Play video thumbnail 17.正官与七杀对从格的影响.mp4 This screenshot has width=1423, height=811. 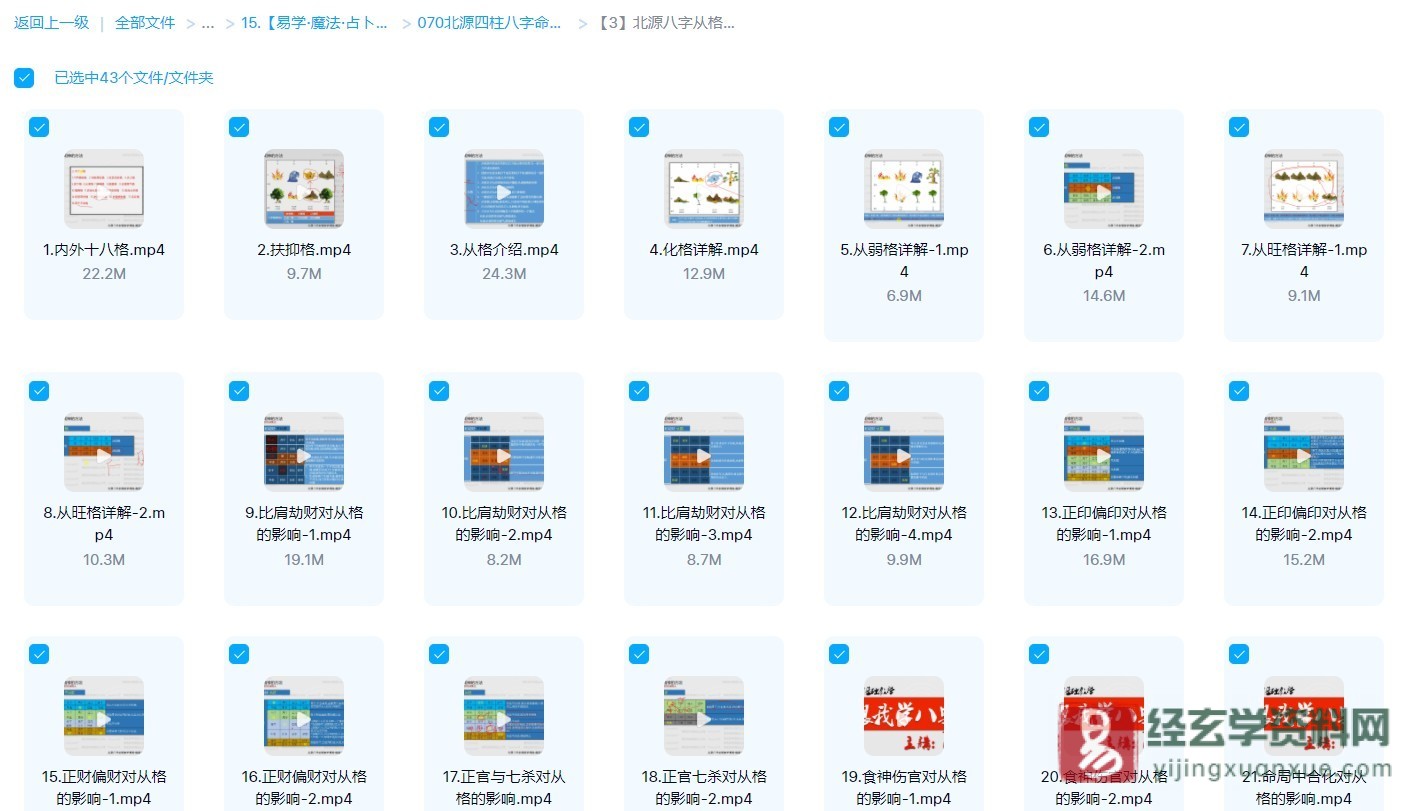504,716
